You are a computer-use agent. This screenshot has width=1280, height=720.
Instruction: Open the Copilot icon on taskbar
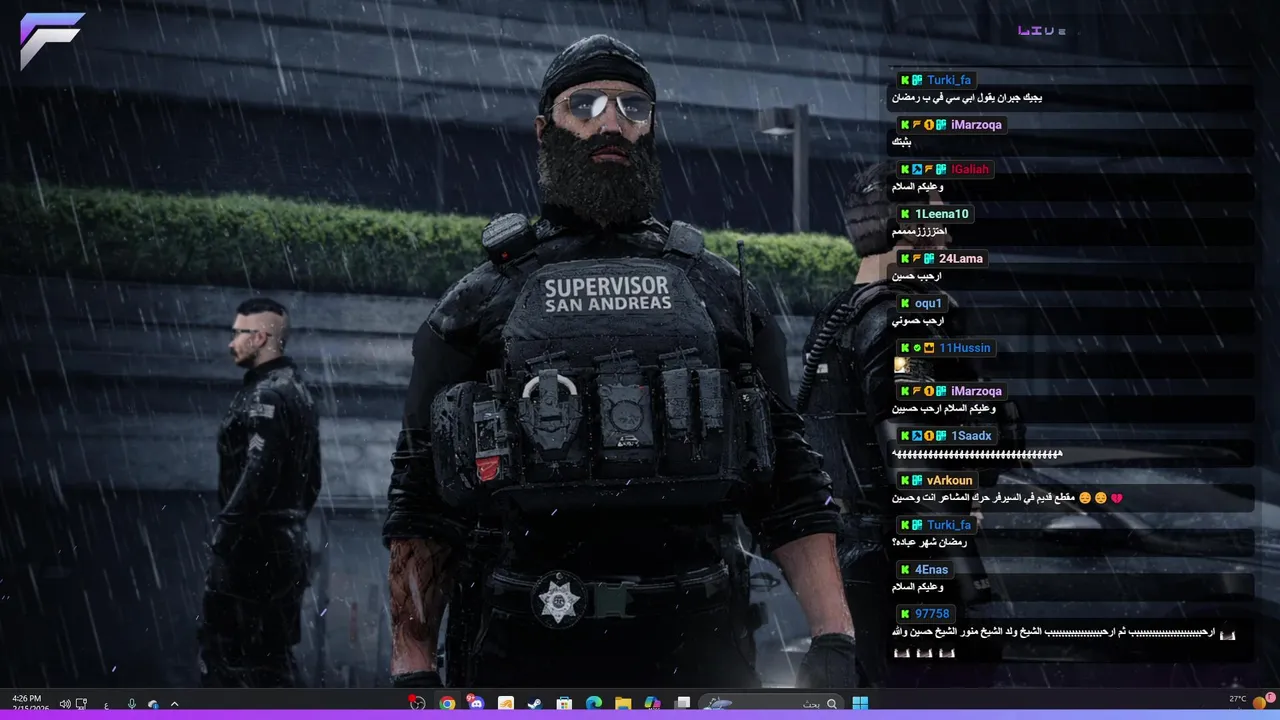tap(652, 704)
